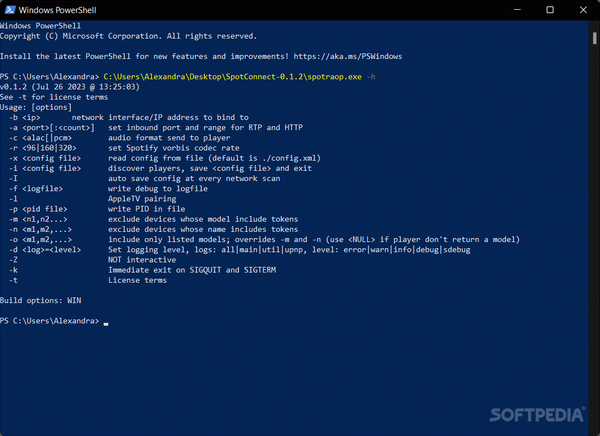Image resolution: width=600 pixels, height=436 pixels.
Task: Click the '-x <config file>' option
Action: click(45, 158)
